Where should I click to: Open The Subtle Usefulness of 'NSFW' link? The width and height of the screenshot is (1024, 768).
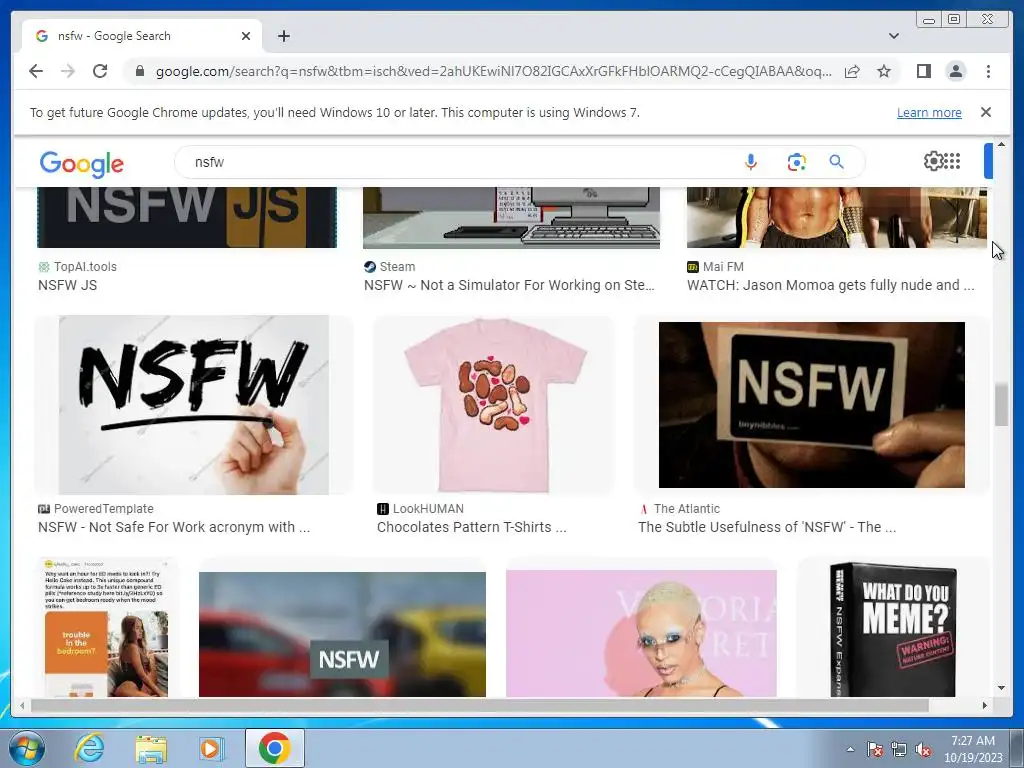(767, 527)
